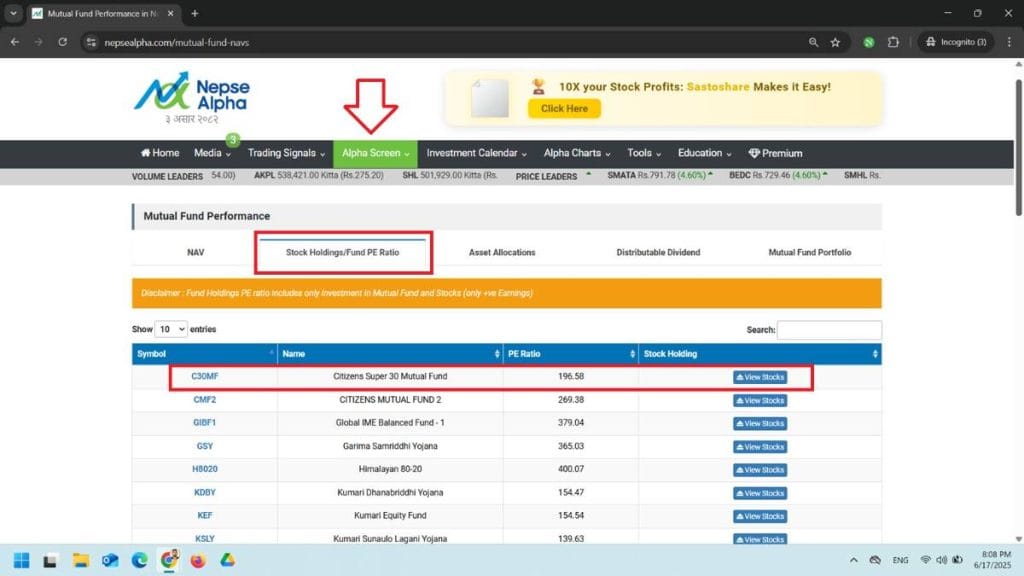
Task: Go back using browser back arrow
Action: pyautogui.click(x=14, y=42)
